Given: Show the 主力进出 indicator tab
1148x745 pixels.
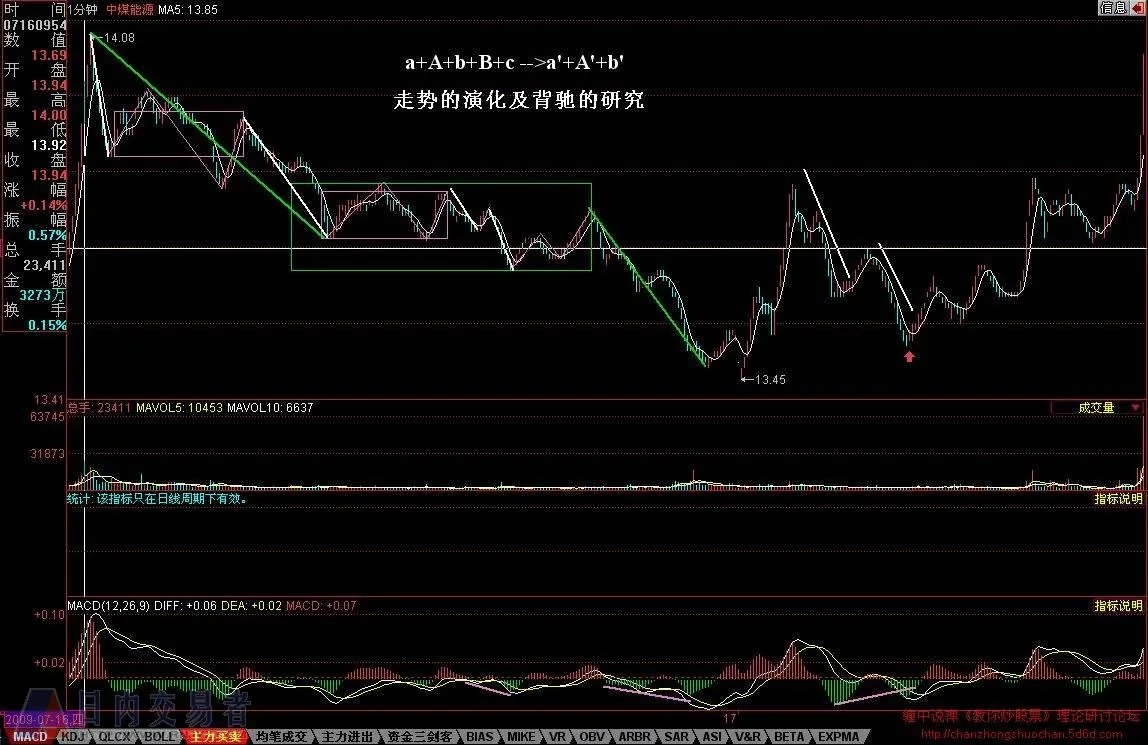Looking at the screenshot, I should coord(347,737).
